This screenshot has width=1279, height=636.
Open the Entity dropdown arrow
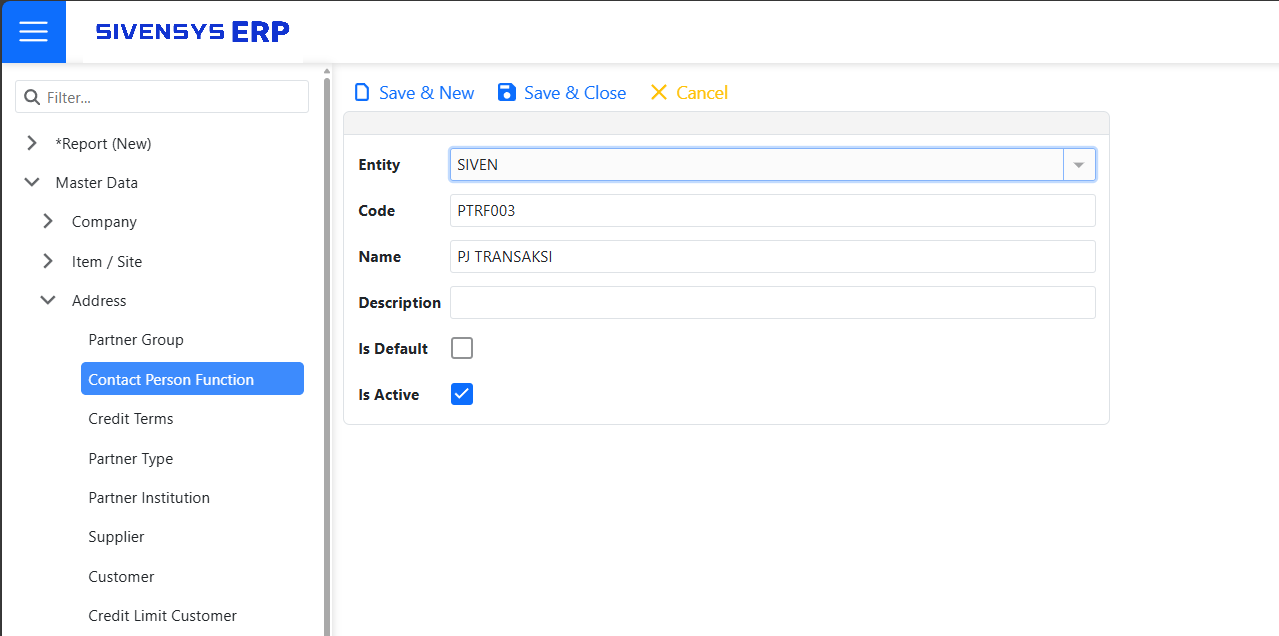click(x=1079, y=165)
